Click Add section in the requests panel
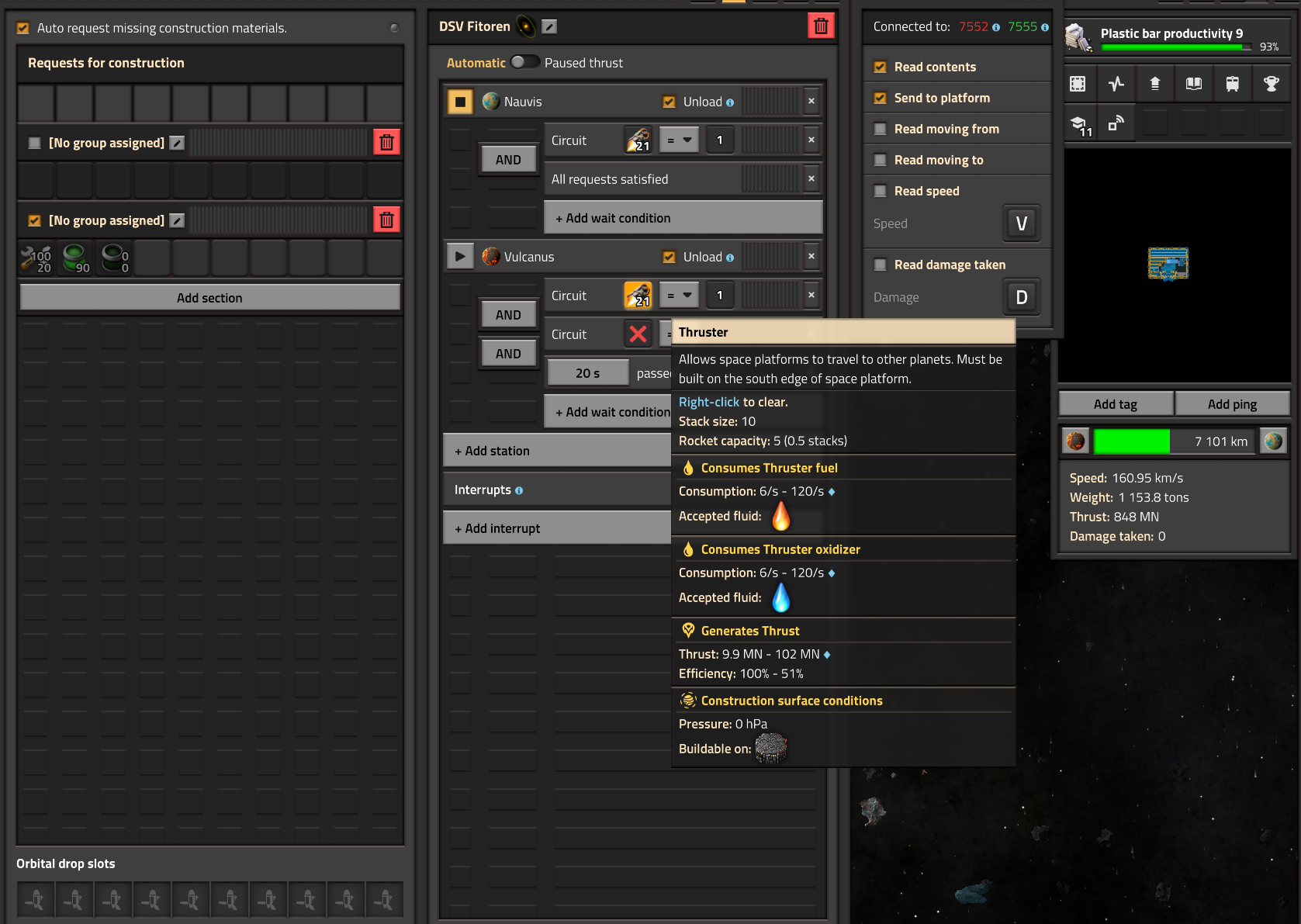Screen dimensions: 1301x924 (209, 298)
